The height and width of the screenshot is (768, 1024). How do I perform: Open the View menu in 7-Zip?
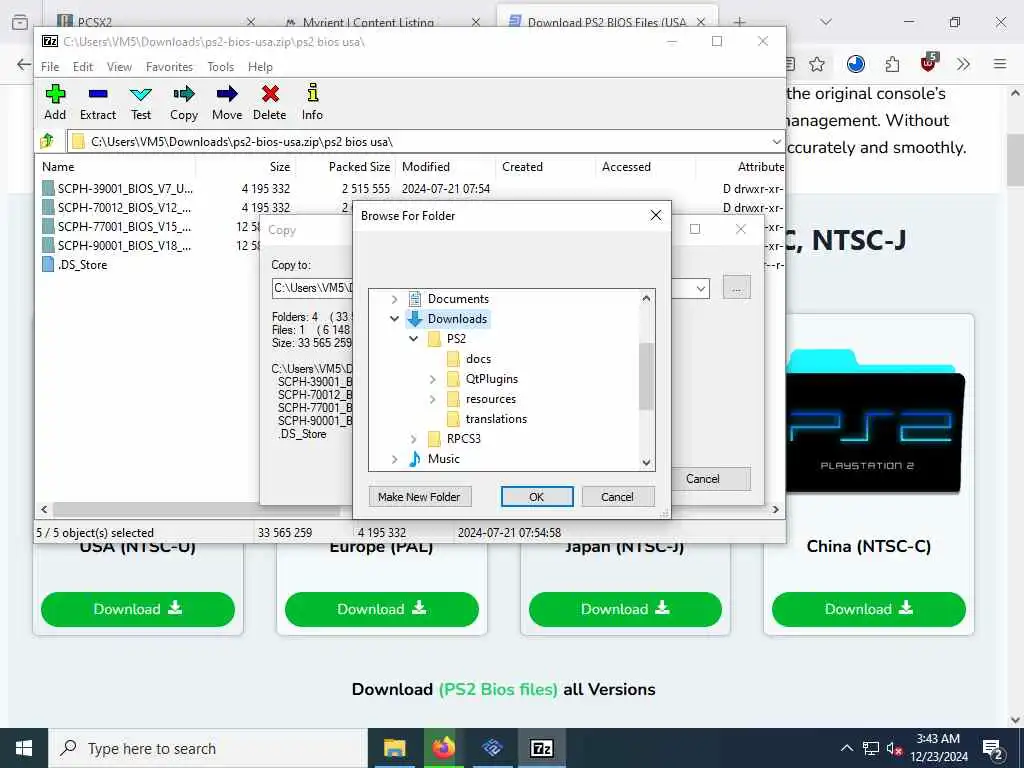[120, 67]
